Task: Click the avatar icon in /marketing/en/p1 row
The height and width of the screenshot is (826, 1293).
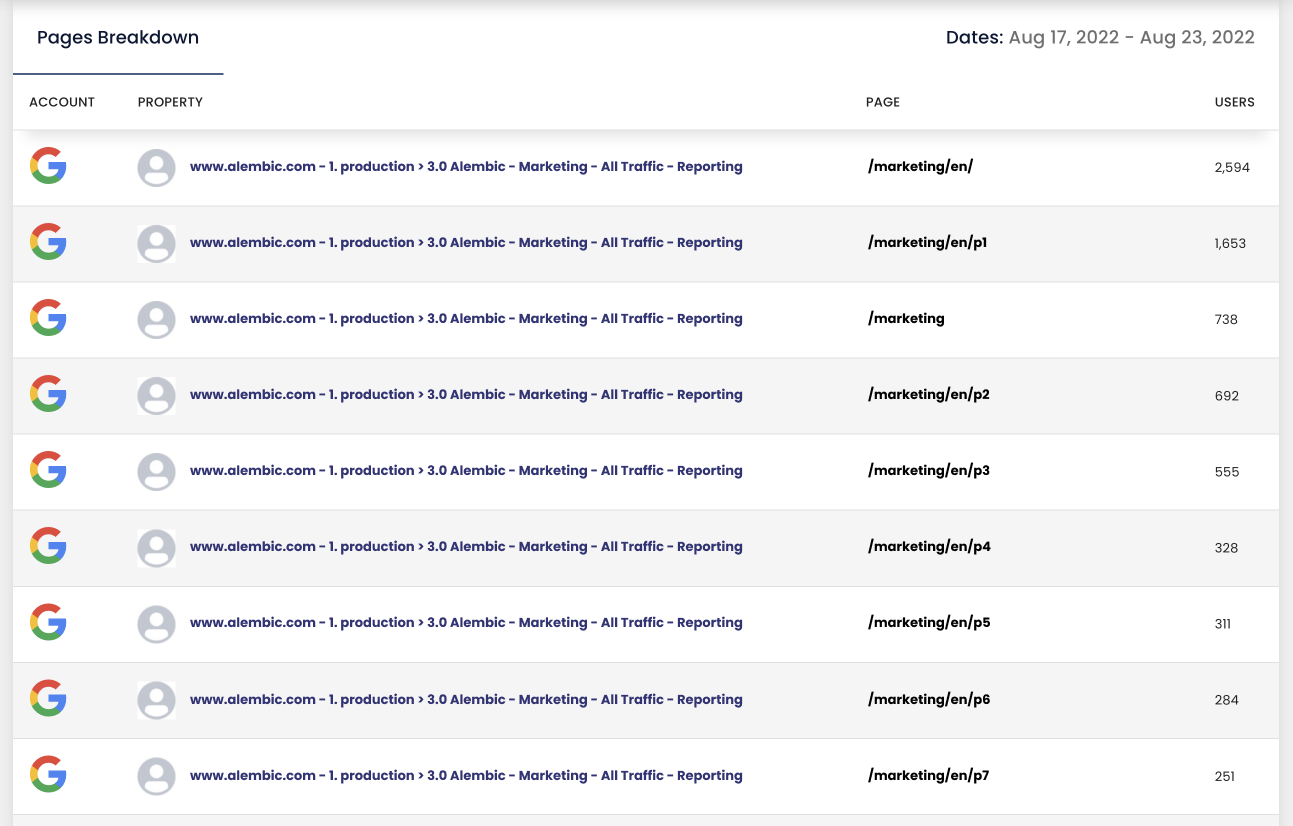Action: (x=156, y=243)
